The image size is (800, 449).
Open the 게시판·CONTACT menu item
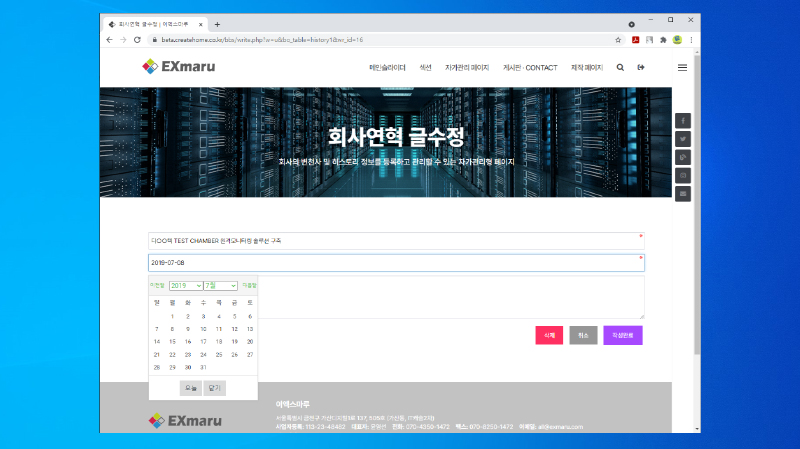[530, 67]
